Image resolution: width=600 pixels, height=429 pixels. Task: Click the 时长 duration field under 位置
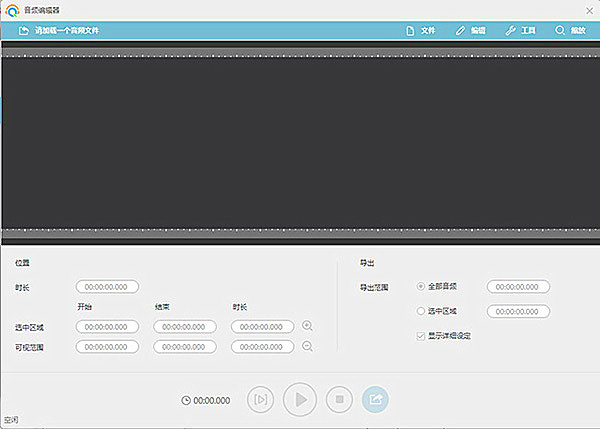click(x=107, y=287)
